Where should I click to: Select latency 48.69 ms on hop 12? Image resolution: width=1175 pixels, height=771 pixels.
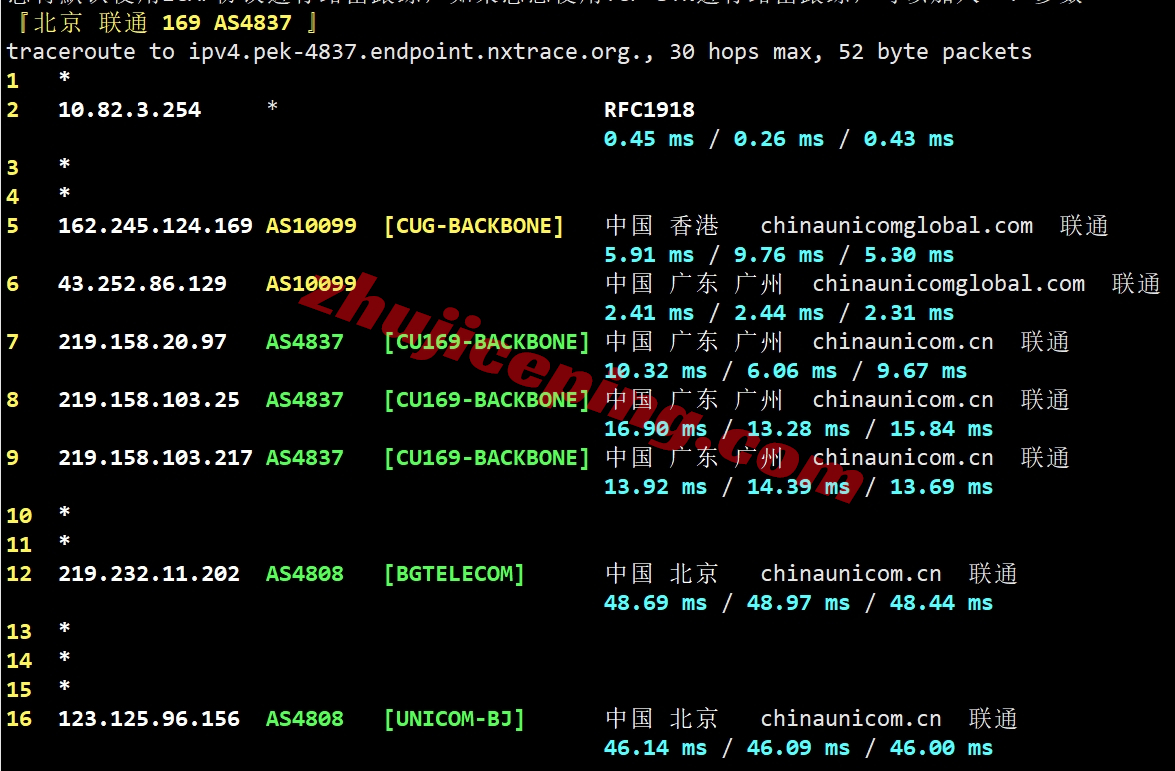pyautogui.click(x=656, y=603)
